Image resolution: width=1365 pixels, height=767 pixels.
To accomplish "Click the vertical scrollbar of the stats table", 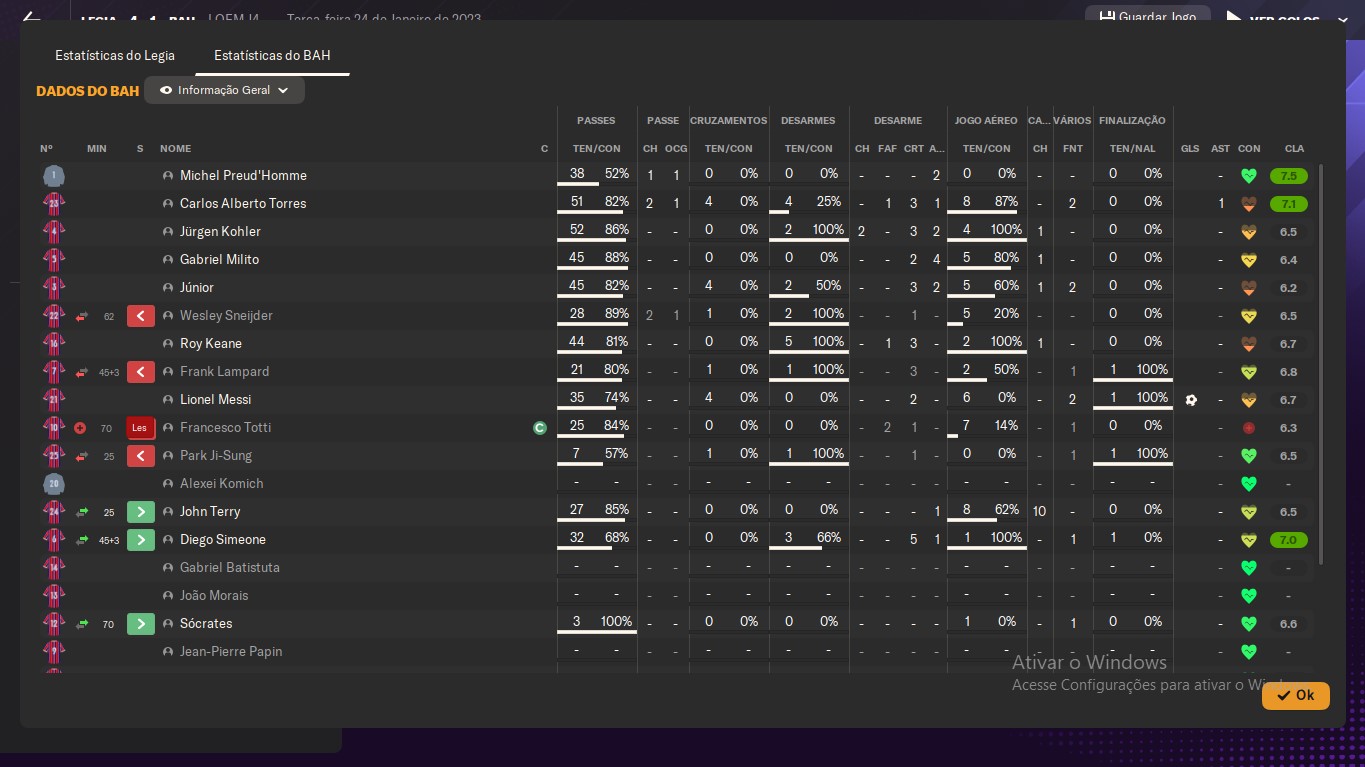I will pos(1322,365).
